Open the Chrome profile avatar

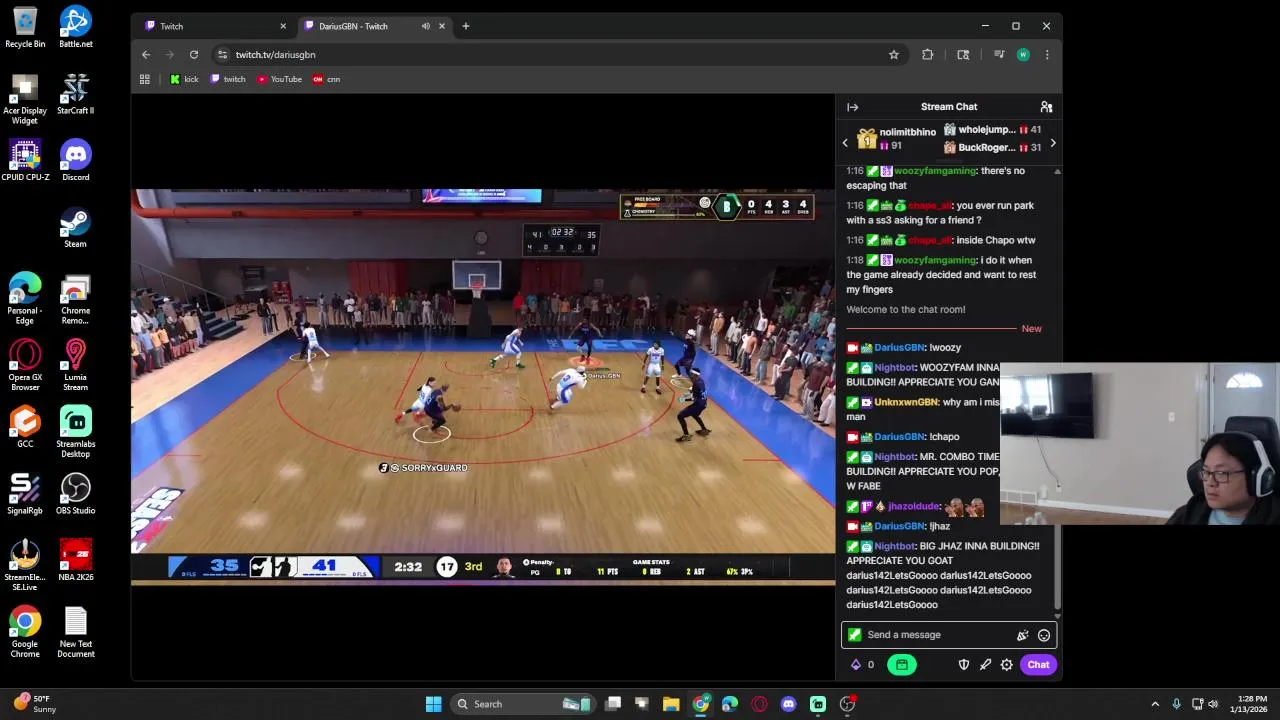tap(1023, 55)
